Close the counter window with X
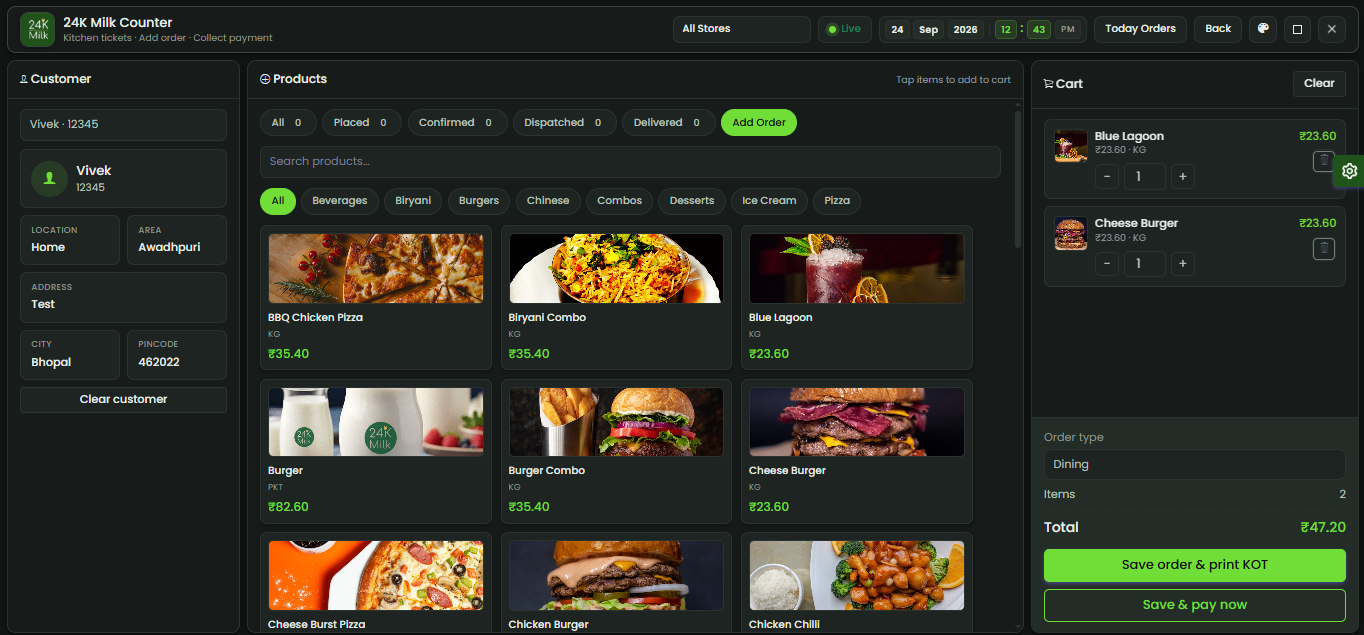The width and height of the screenshot is (1364, 635). point(1332,29)
